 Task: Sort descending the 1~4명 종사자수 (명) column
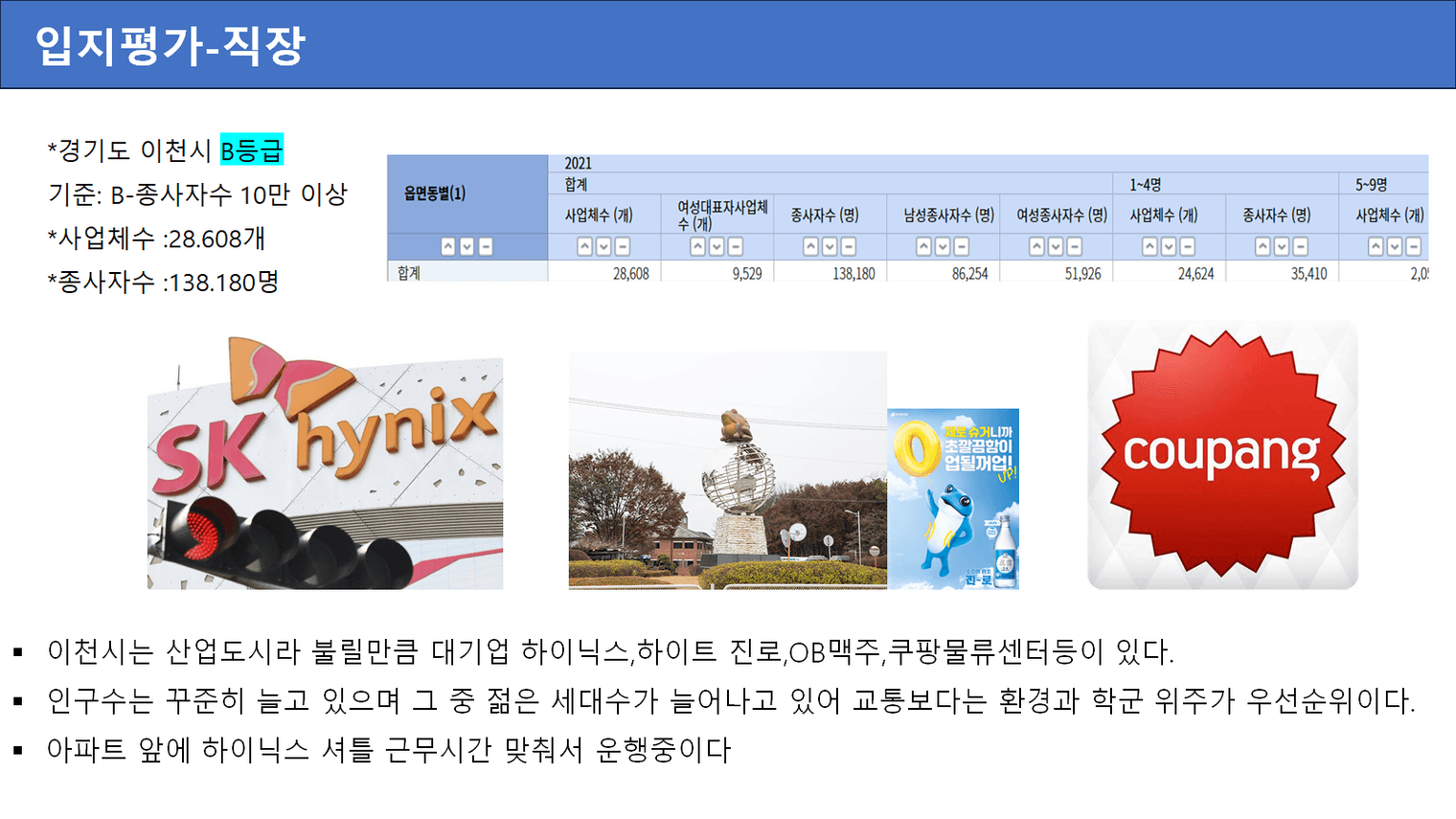(1282, 246)
